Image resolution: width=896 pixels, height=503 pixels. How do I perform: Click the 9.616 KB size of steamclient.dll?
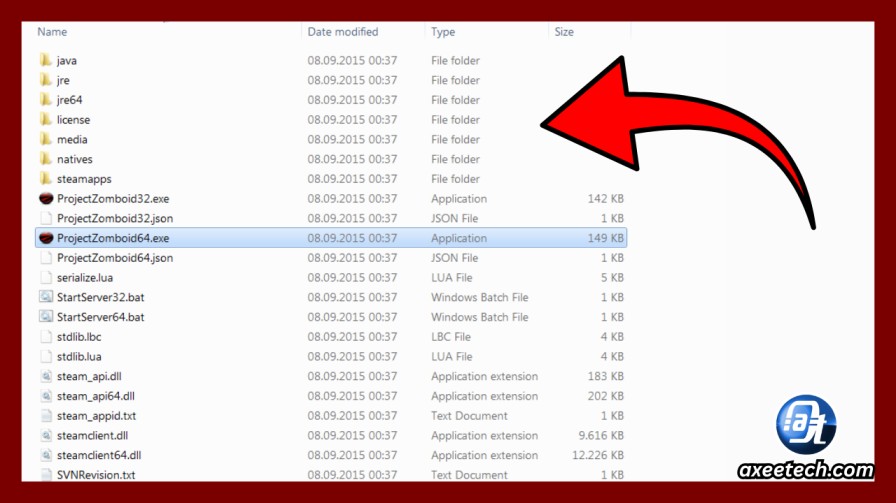(601, 436)
